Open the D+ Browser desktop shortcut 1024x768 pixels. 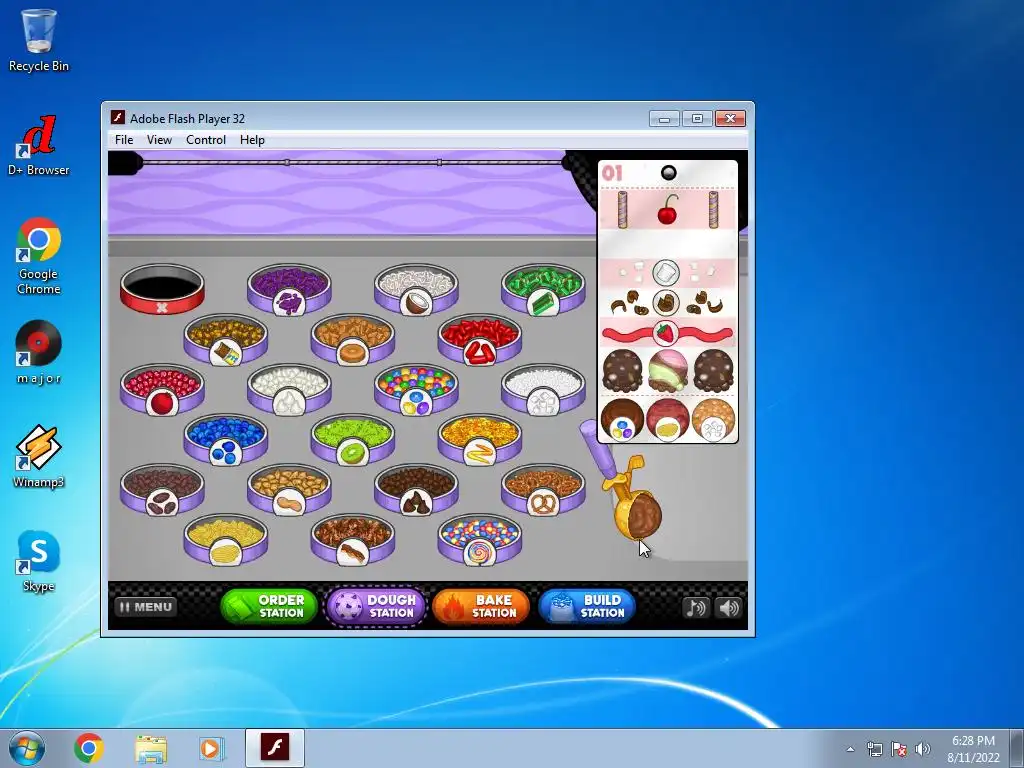(39, 145)
